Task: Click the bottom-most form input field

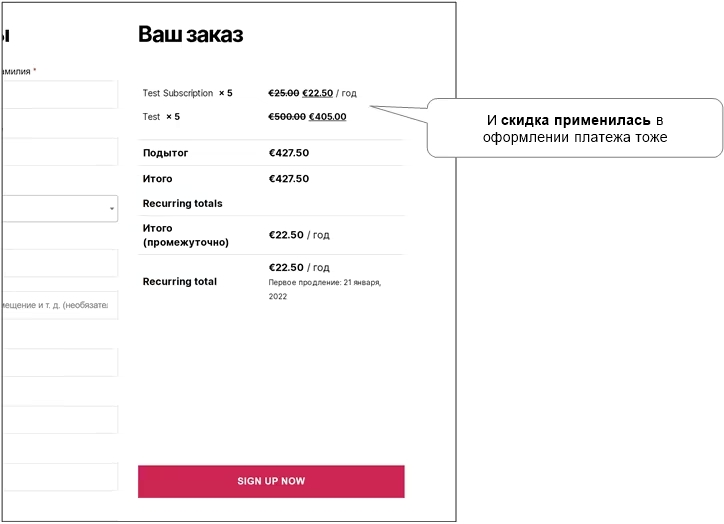Action: click(60, 477)
